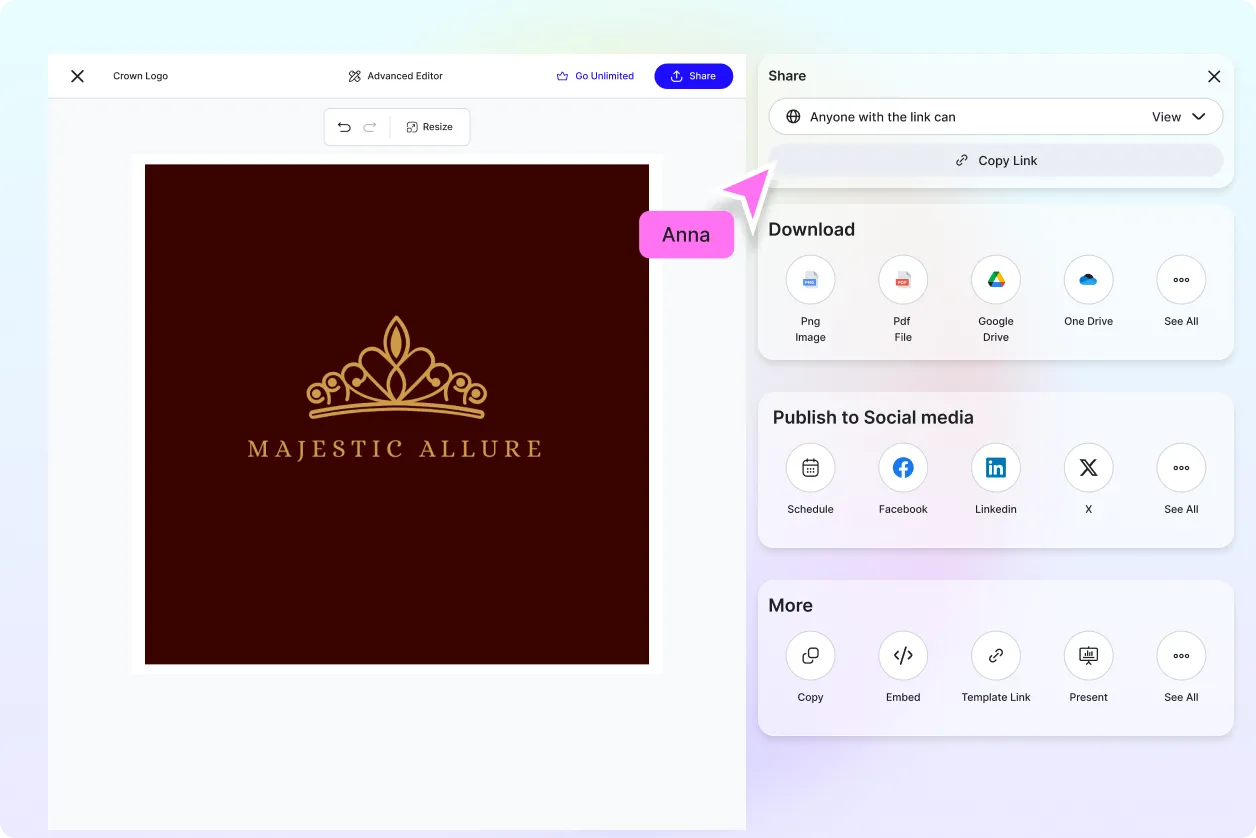Expand See All in Download section
The width and height of the screenshot is (1256, 838).
pos(1181,280)
